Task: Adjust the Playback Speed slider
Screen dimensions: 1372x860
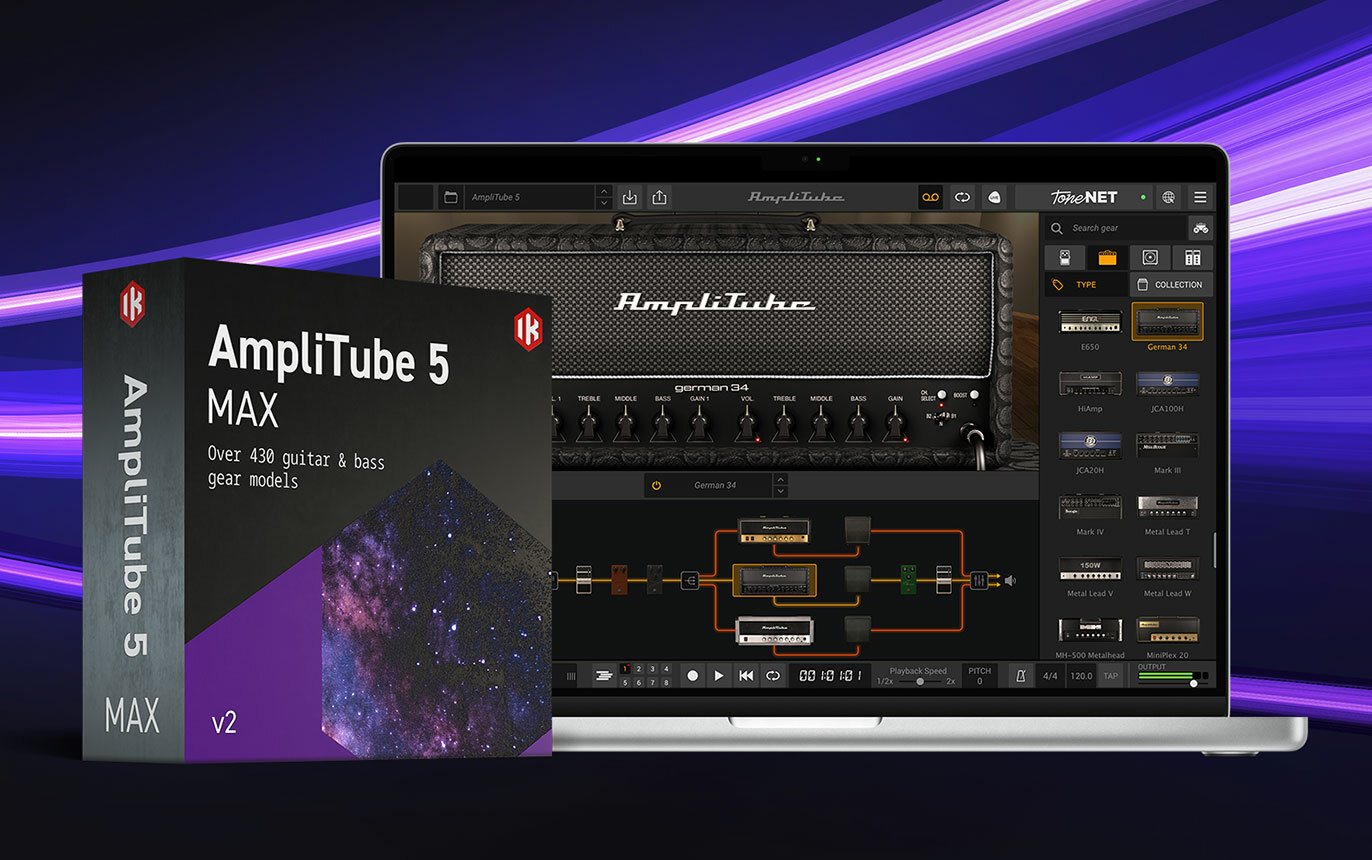Action: pyautogui.click(x=921, y=681)
